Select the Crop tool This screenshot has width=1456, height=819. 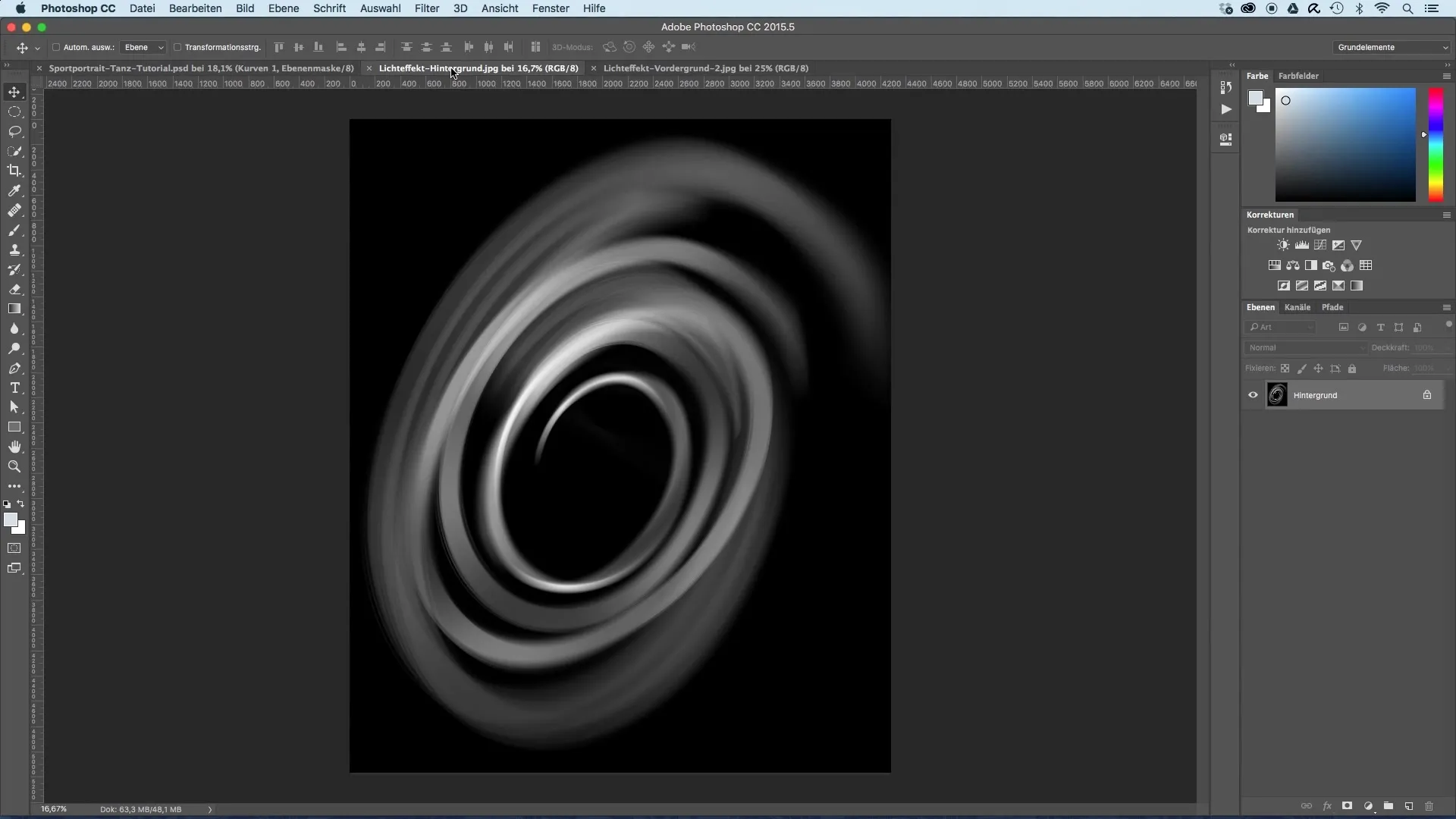click(14, 171)
